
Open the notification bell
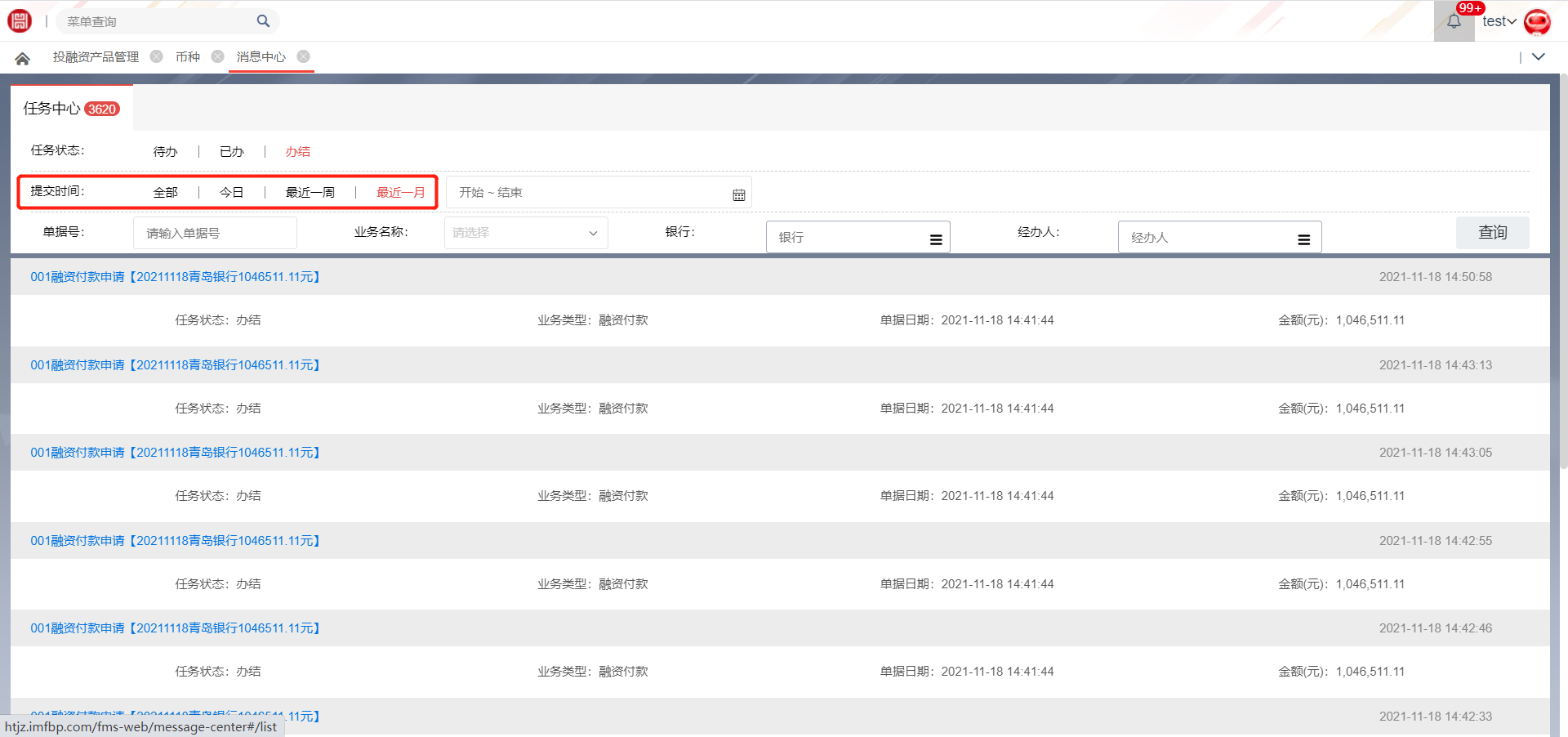pyautogui.click(x=1454, y=21)
